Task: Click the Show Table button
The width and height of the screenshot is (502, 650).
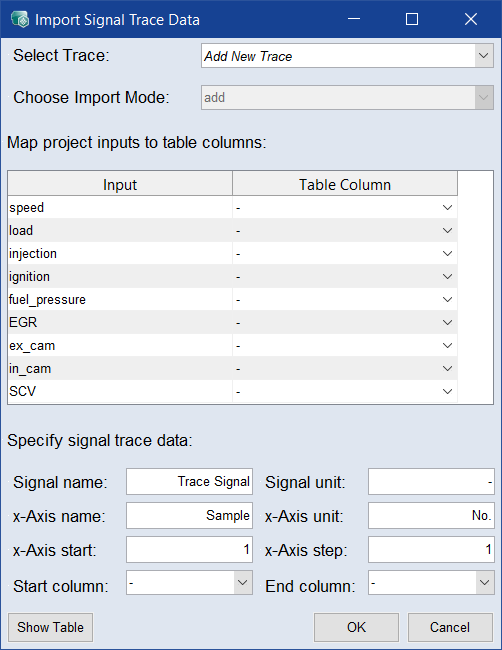Action: (x=50, y=627)
